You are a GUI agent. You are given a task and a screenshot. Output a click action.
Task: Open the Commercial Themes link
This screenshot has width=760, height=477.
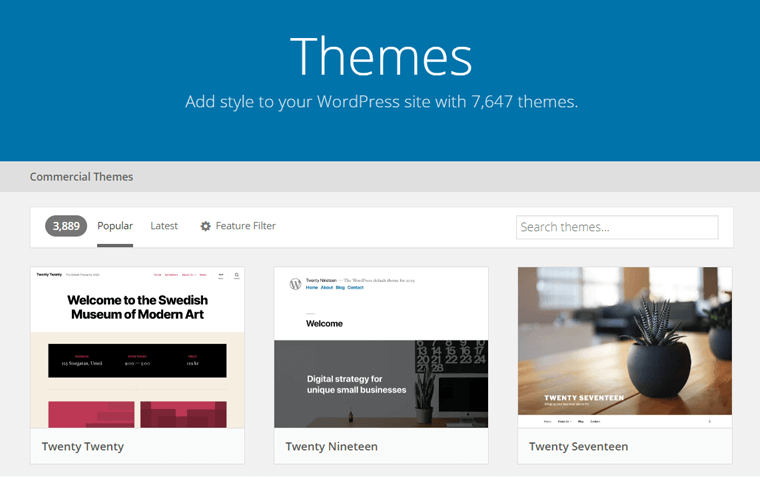pos(81,177)
